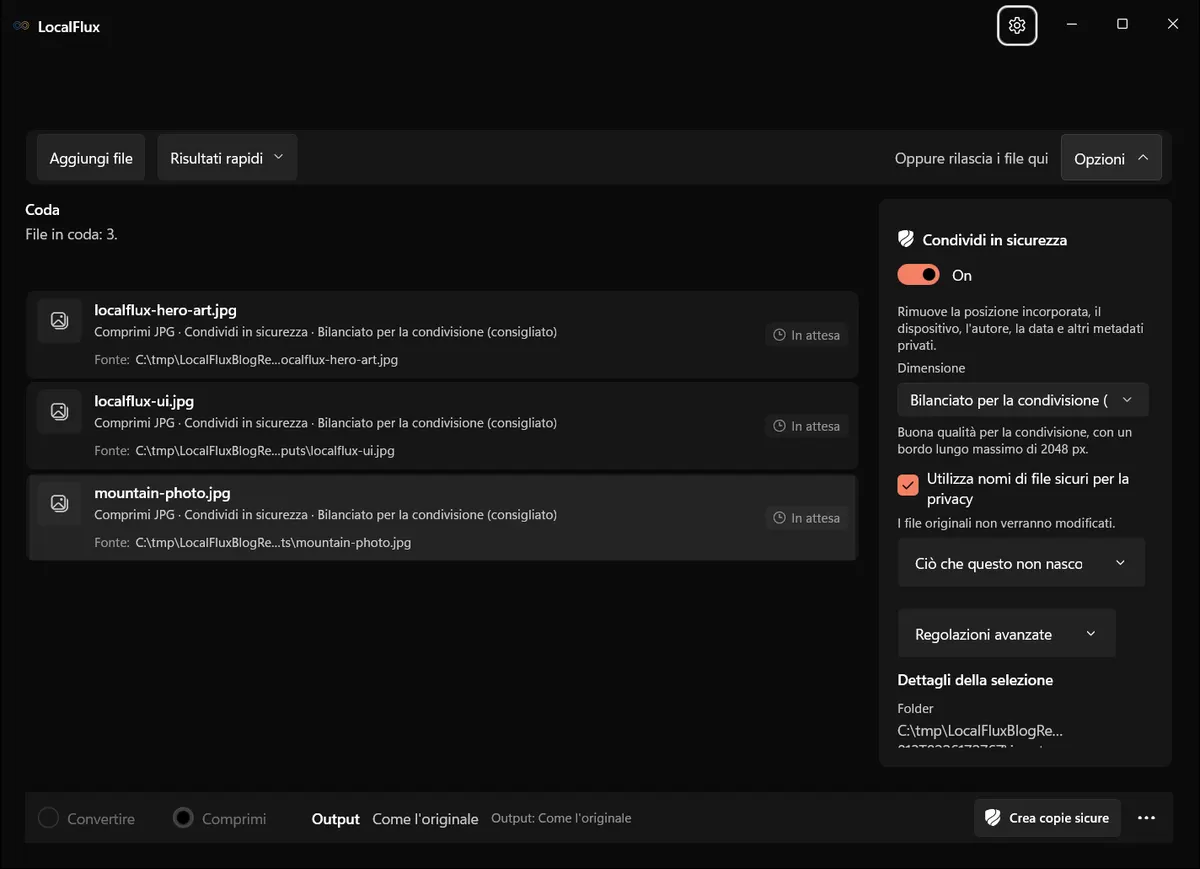The width and height of the screenshot is (1200, 869).
Task: Select the mountain-photo.jpg queue item
Action: click(442, 517)
